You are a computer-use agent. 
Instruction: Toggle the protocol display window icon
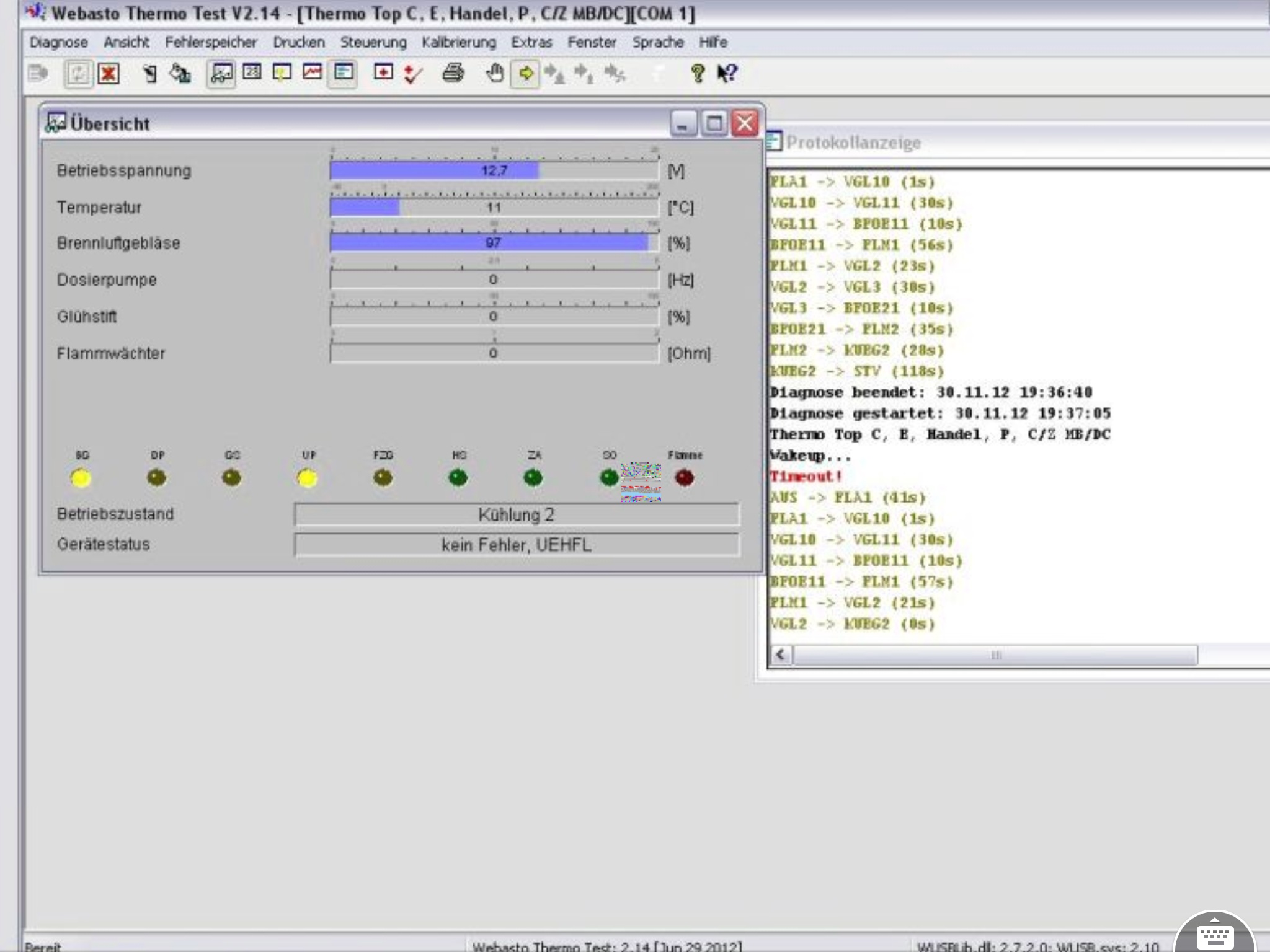point(344,73)
